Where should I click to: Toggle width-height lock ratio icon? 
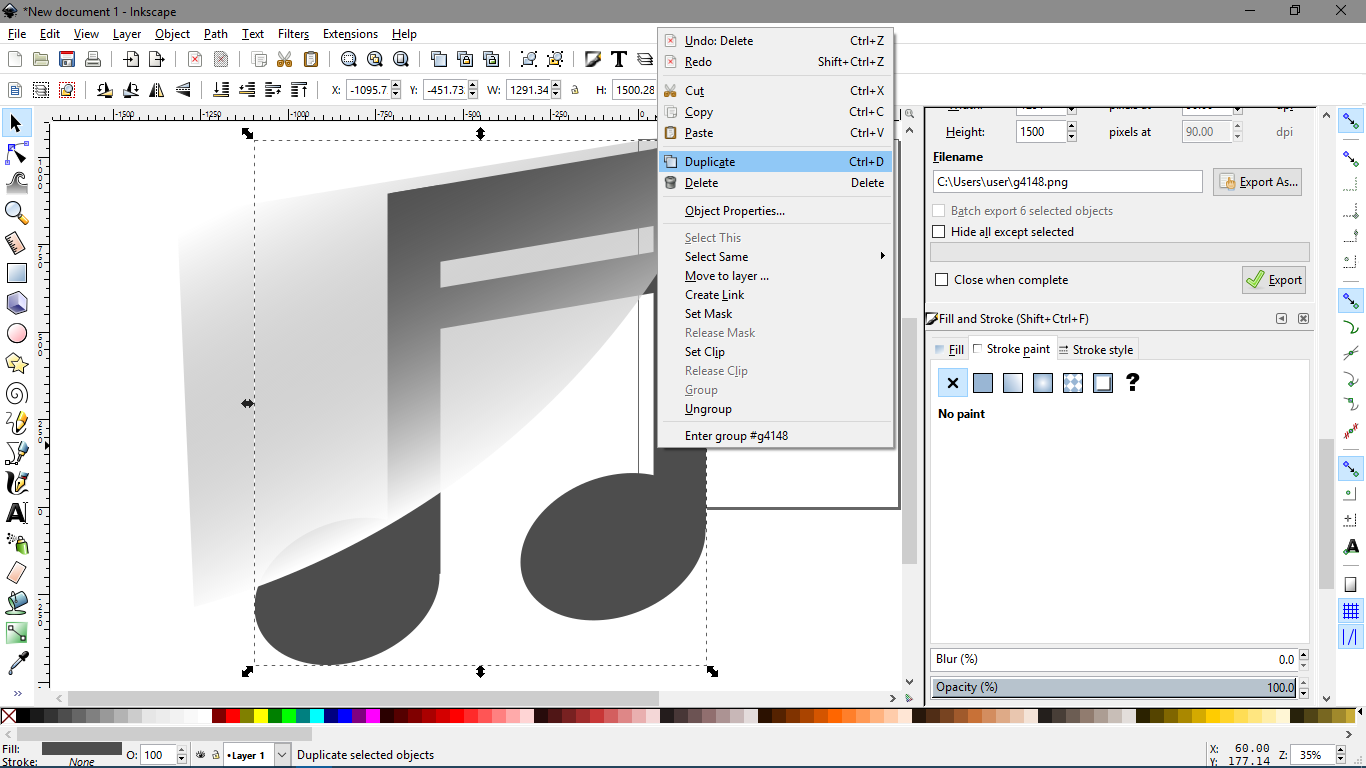tap(575, 90)
